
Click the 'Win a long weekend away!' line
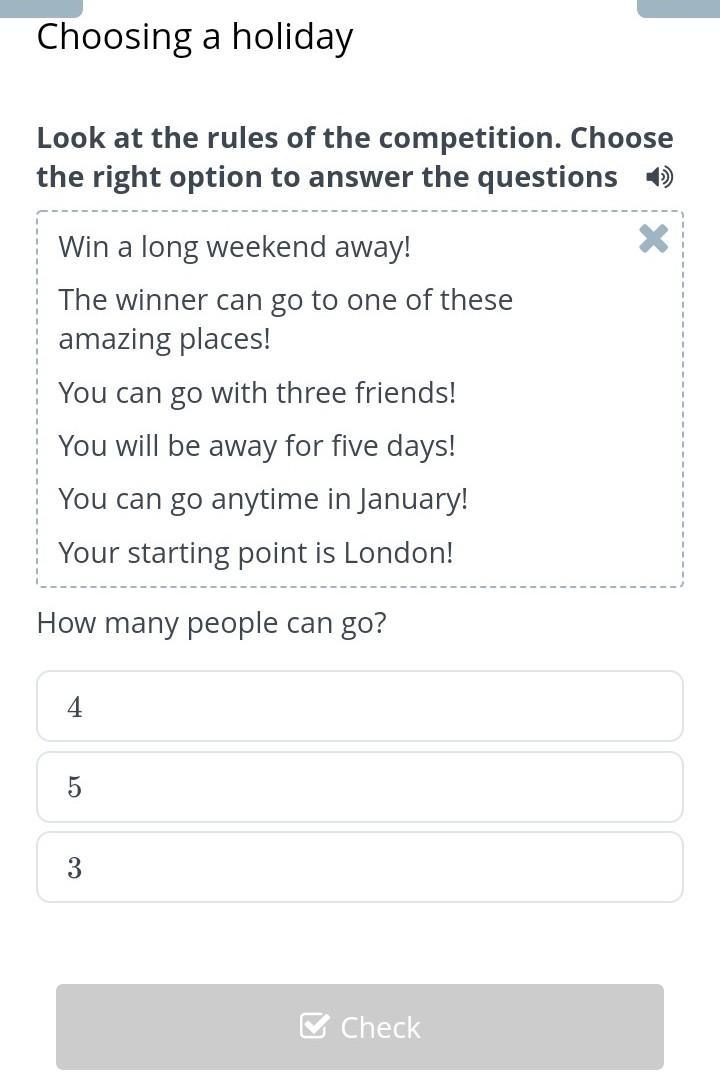tap(235, 246)
